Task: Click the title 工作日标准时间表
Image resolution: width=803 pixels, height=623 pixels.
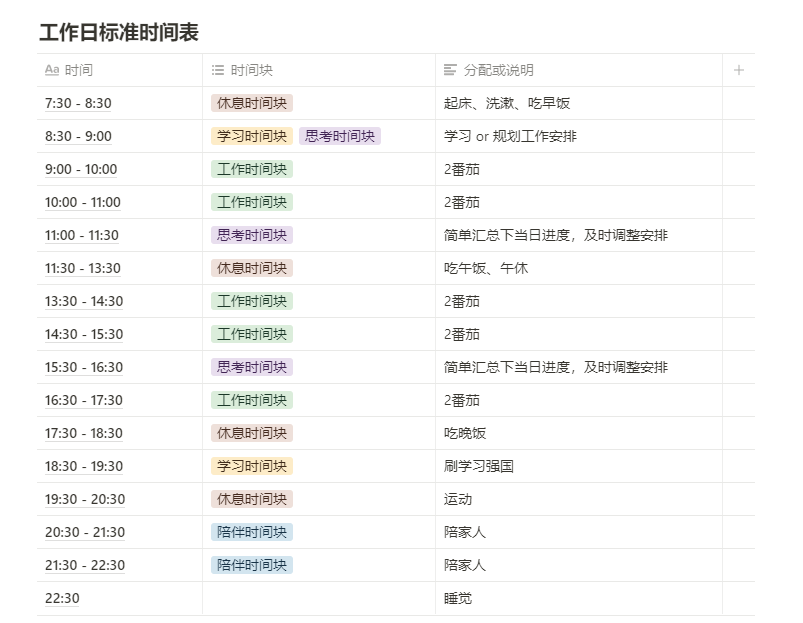Action: (x=119, y=32)
